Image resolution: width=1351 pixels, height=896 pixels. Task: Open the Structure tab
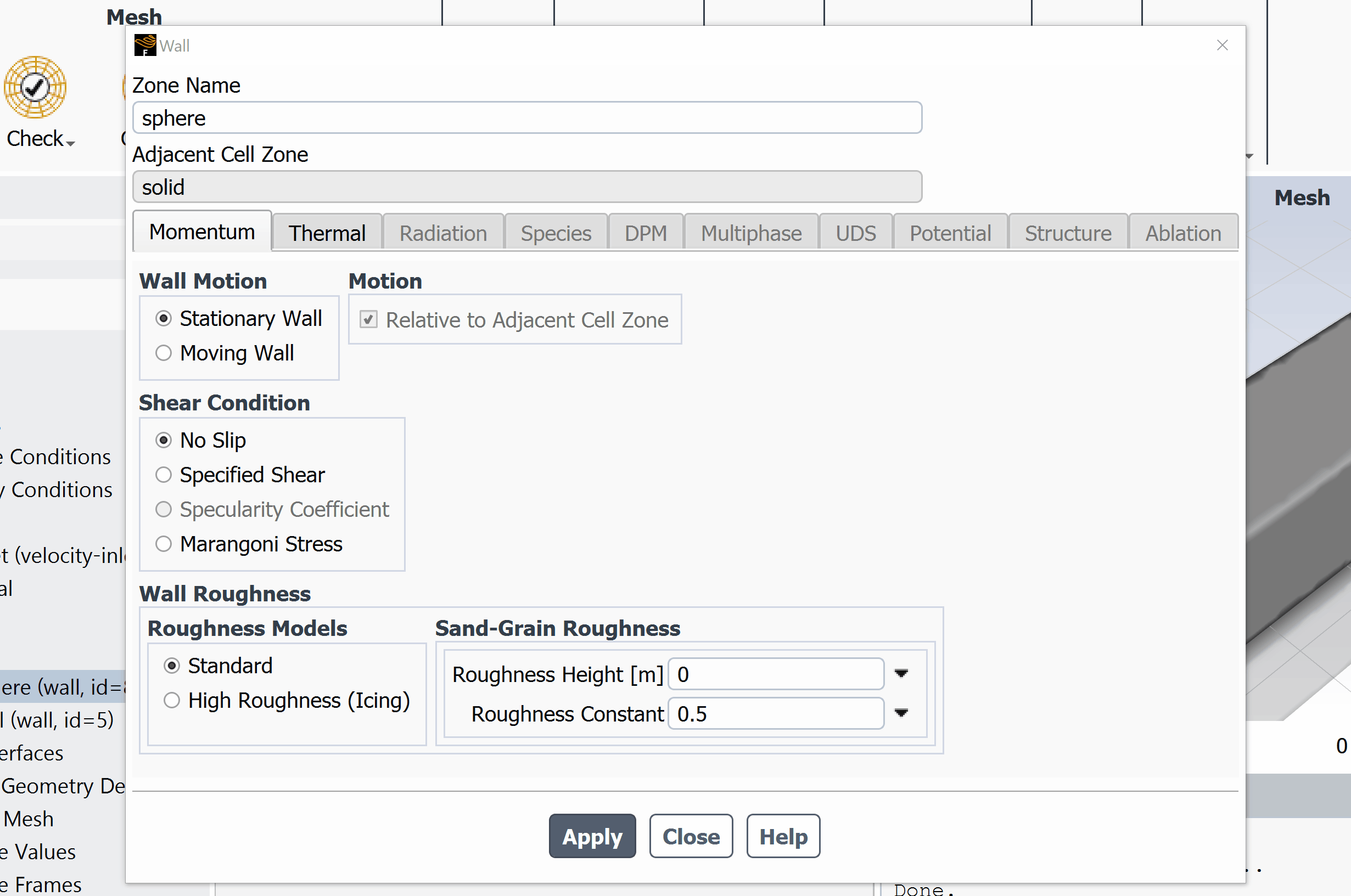point(1068,233)
